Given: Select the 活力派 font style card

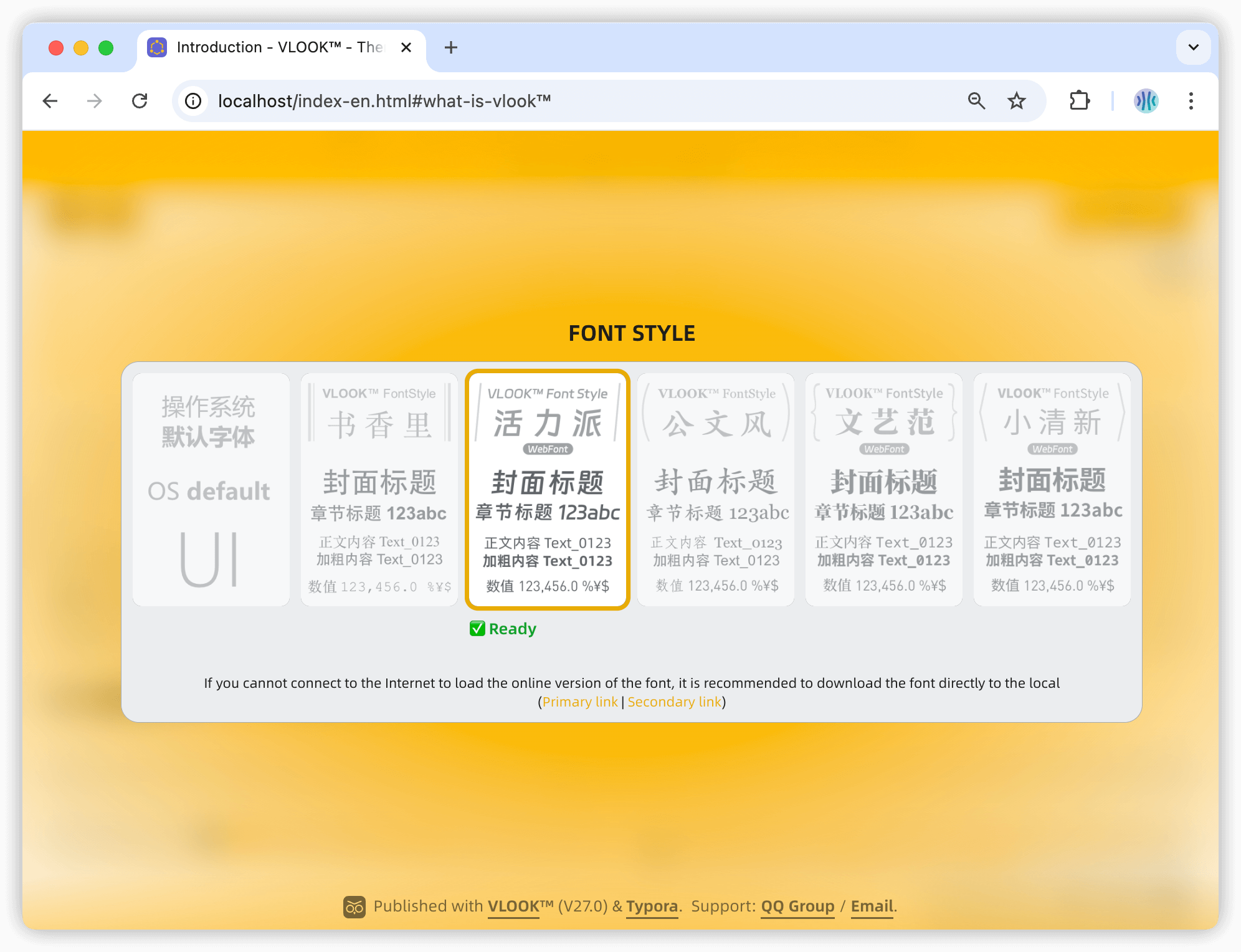Looking at the screenshot, I should (547, 490).
